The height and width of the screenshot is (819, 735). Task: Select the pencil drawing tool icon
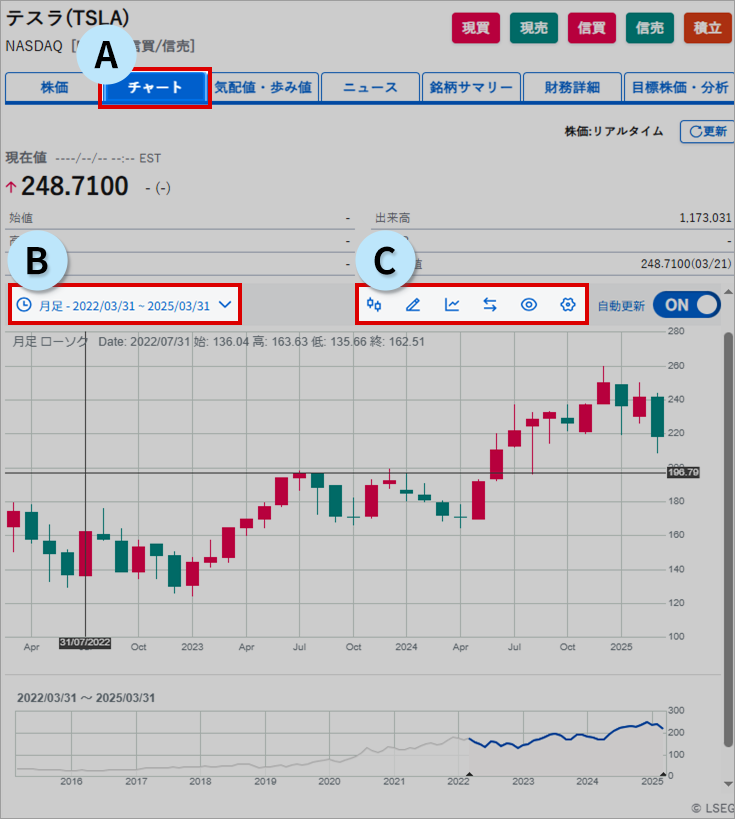click(413, 305)
